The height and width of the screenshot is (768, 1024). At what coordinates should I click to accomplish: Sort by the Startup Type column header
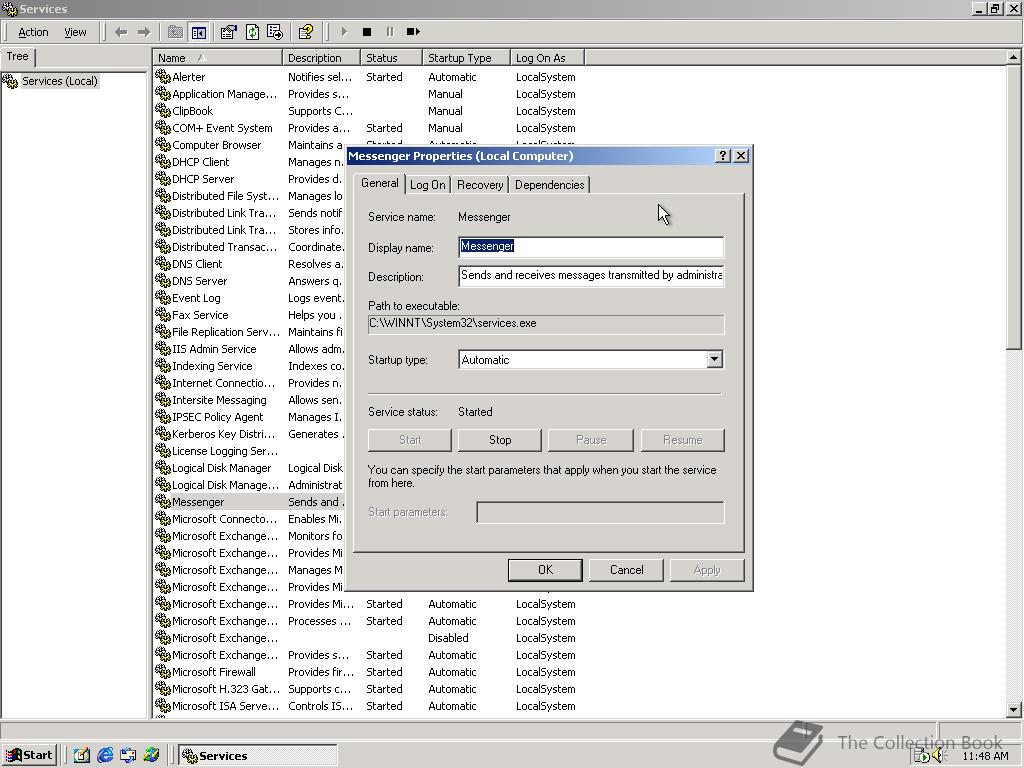coord(466,57)
